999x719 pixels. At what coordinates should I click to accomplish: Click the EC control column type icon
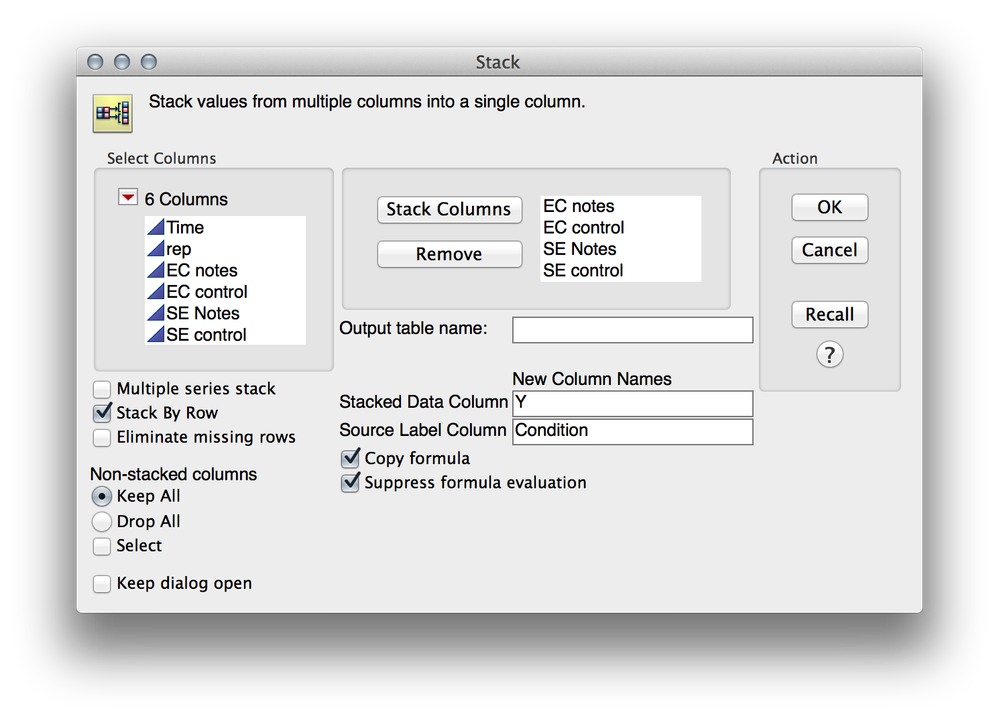pyautogui.click(x=156, y=292)
